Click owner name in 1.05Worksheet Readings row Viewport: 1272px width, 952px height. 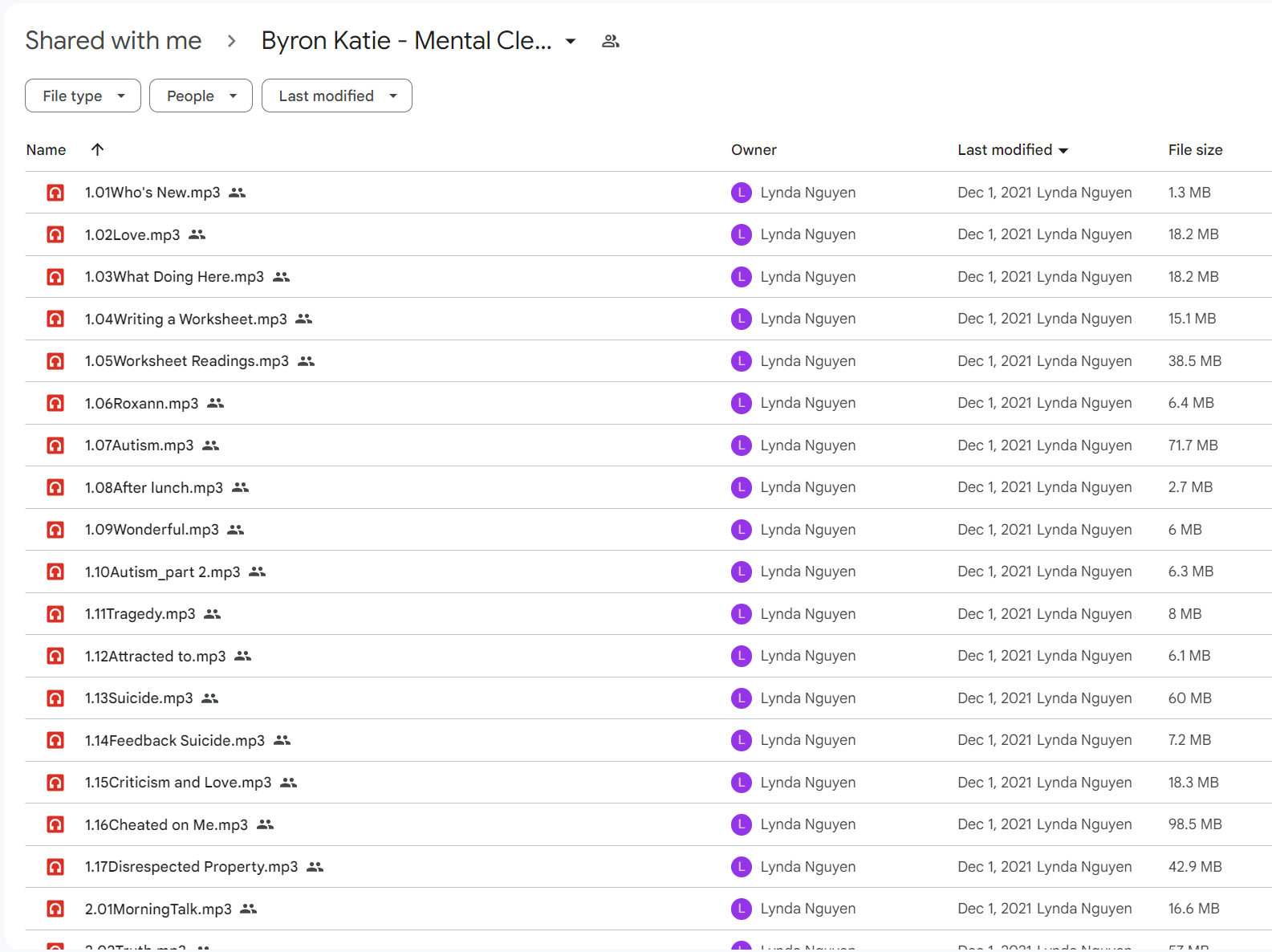(x=808, y=361)
